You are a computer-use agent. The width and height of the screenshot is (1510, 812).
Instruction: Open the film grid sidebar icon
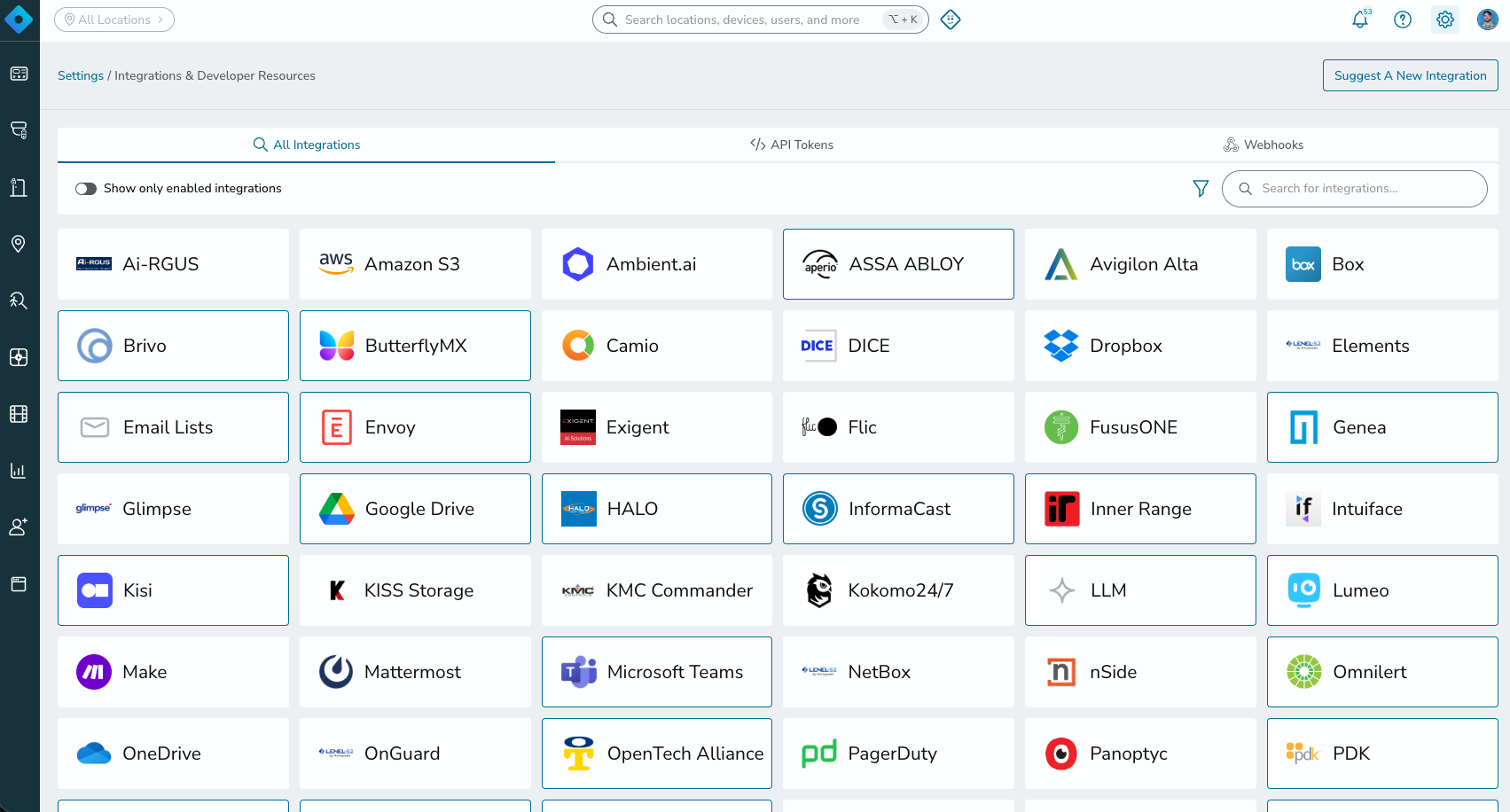[19, 414]
